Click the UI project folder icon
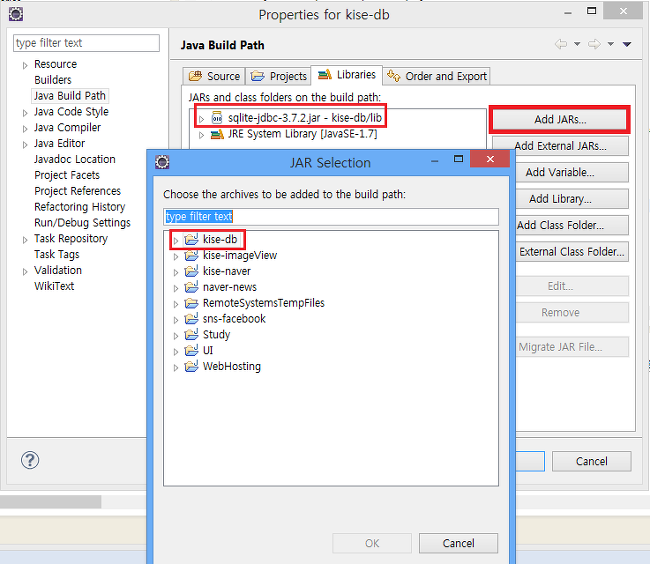650x564 pixels. [191, 351]
